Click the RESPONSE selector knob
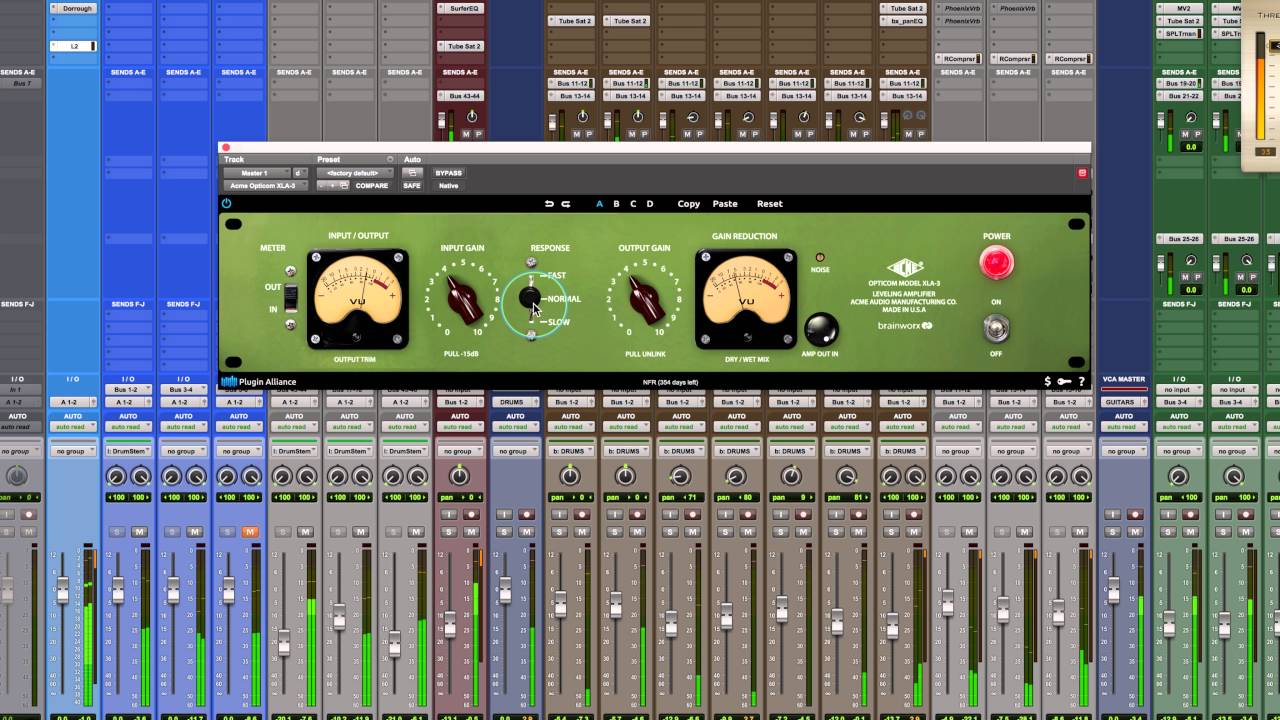 [530, 298]
